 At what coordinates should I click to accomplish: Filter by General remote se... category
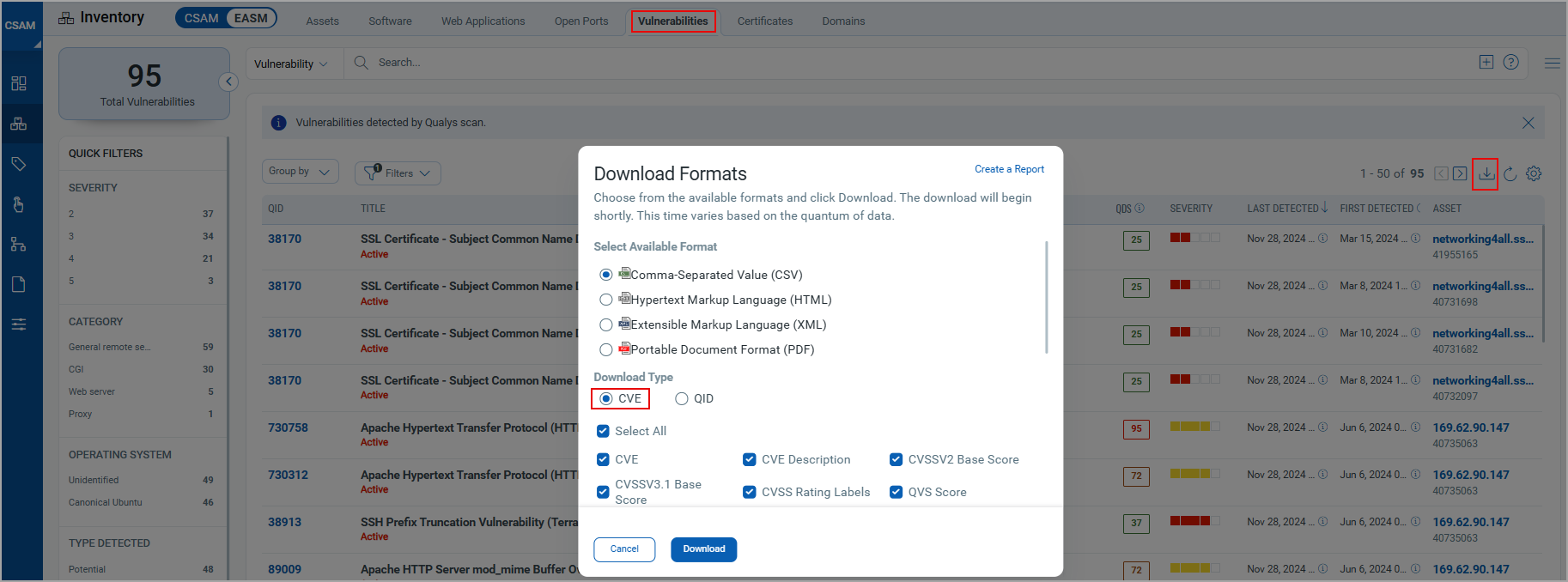(x=110, y=347)
